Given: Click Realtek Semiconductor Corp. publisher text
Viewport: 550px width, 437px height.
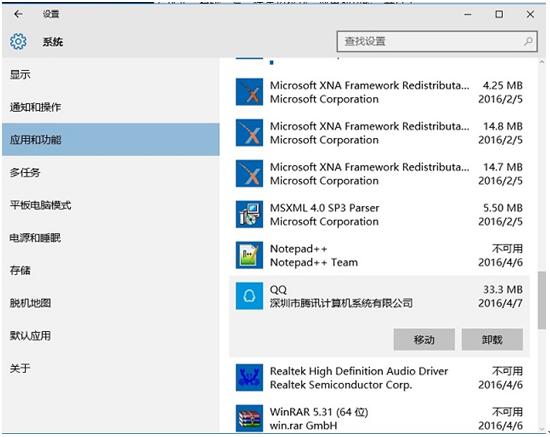Looking at the screenshot, I should click(x=341, y=385).
